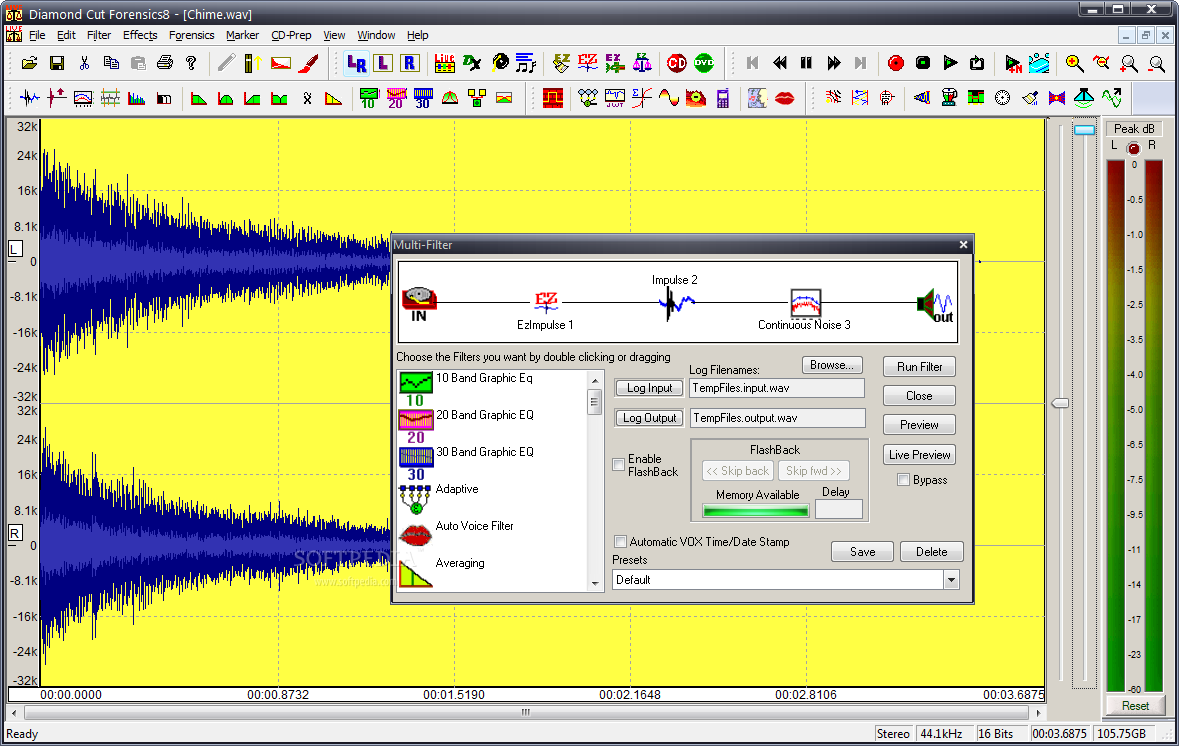Click the red Peak dB indicator light

(1133, 148)
